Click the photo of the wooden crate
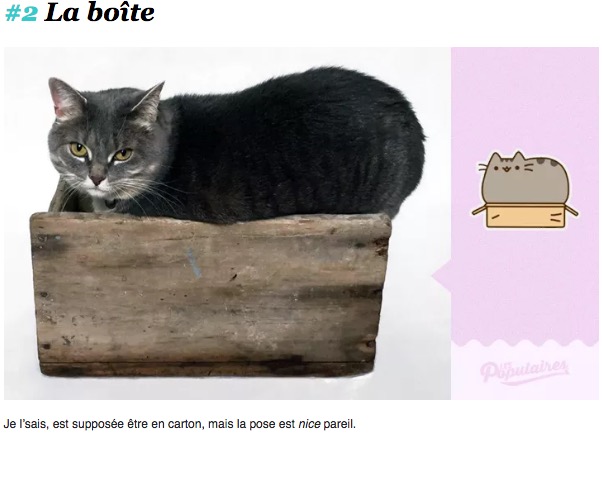The width and height of the screenshot is (602, 480). 210,294
